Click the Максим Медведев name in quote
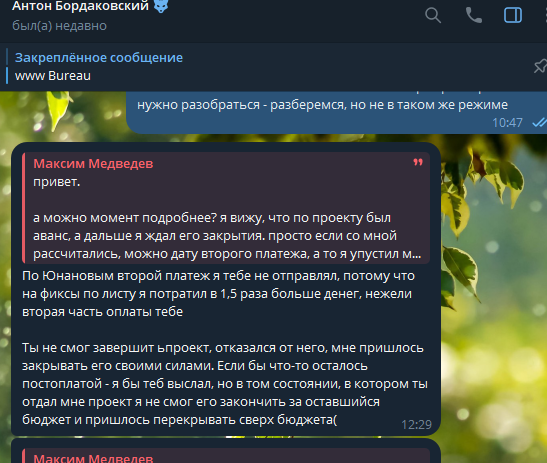 (x=93, y=164)
